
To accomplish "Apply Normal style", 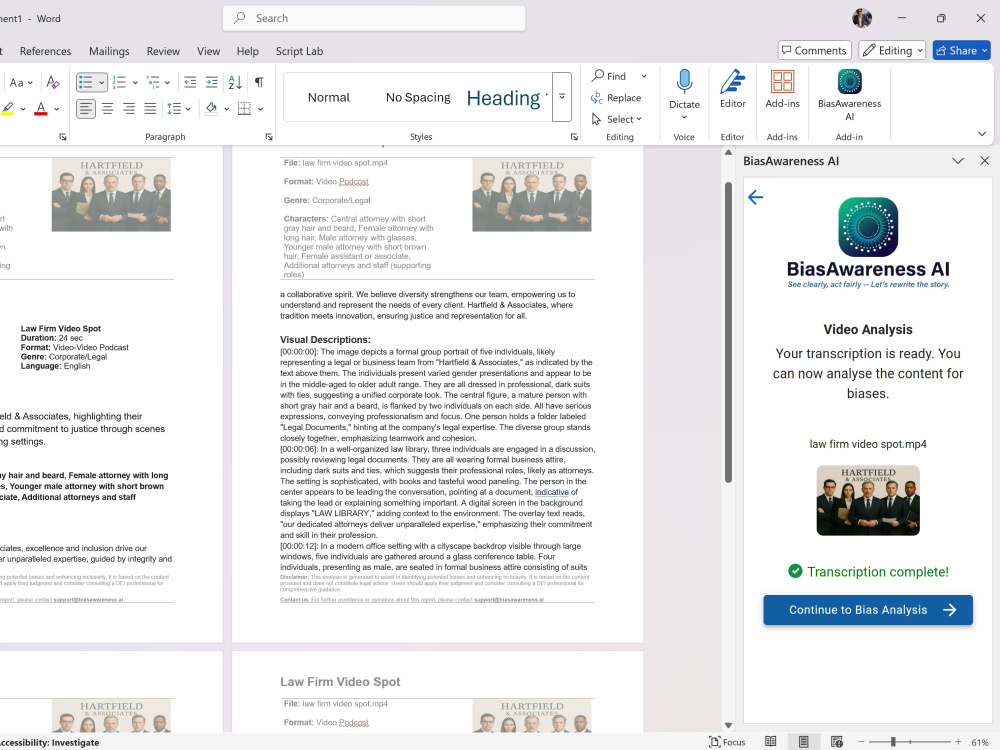I will pyautogui.click(x=328, y=98).
